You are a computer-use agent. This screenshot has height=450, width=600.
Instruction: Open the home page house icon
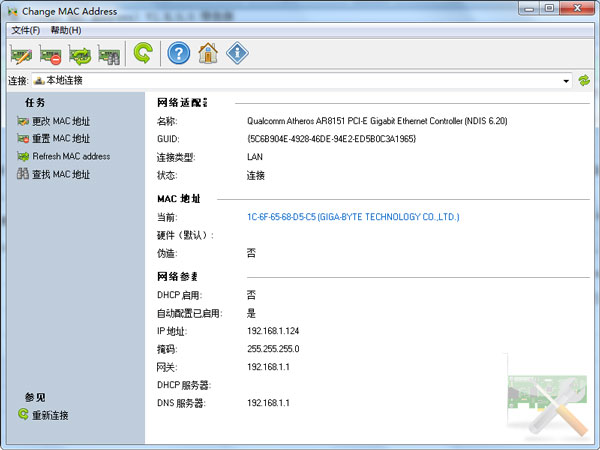click(x=208, y=53)
